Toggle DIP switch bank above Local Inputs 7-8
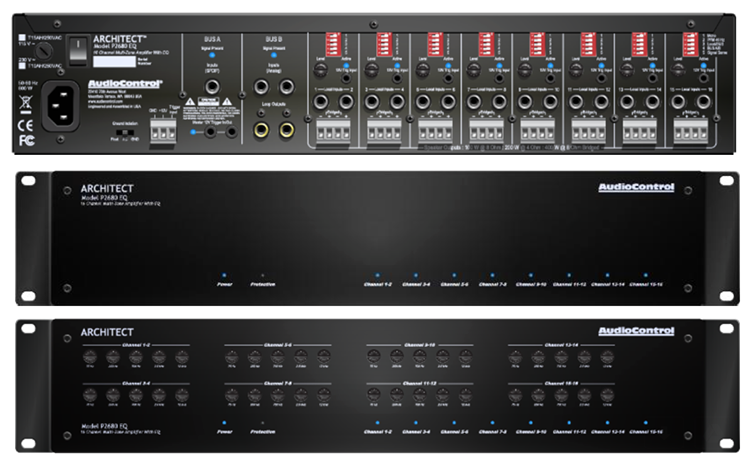This screenshot has height=464, width=750. [x=486, y=44]
